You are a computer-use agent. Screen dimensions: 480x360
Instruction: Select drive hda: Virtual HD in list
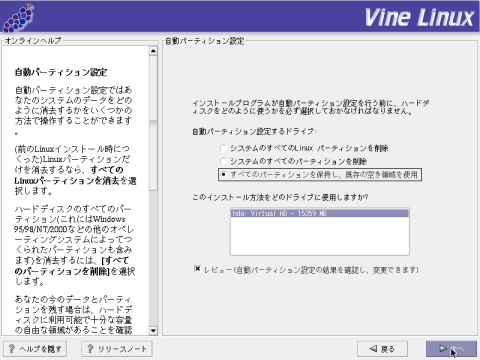pos(320,213)
